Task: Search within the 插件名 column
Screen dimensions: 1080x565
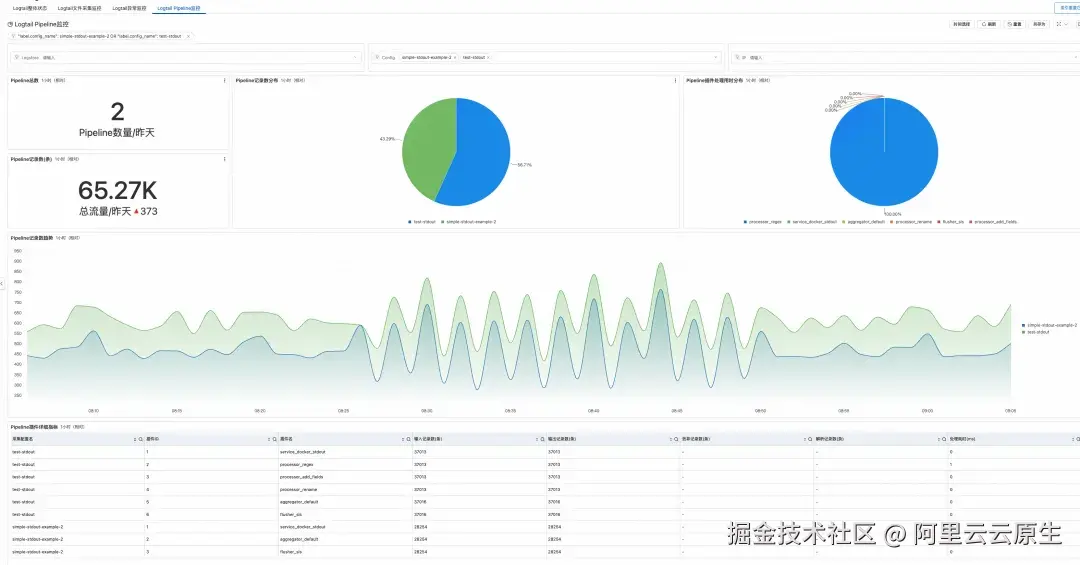Action: click(x=408, y=439)
